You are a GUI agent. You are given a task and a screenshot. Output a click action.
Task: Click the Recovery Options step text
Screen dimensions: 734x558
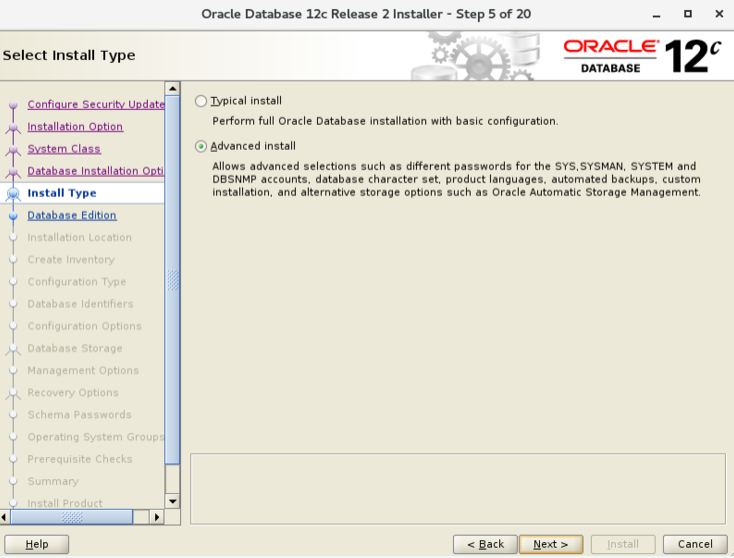click(x=73, y=393)
